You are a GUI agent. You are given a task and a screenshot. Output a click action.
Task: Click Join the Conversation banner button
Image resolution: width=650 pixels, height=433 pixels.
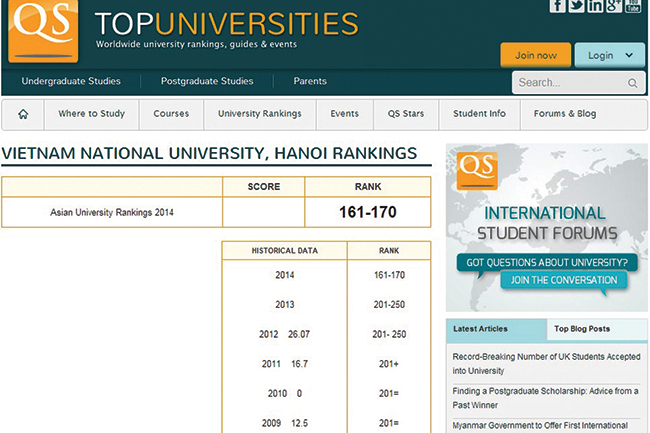[x=564, y=281]
